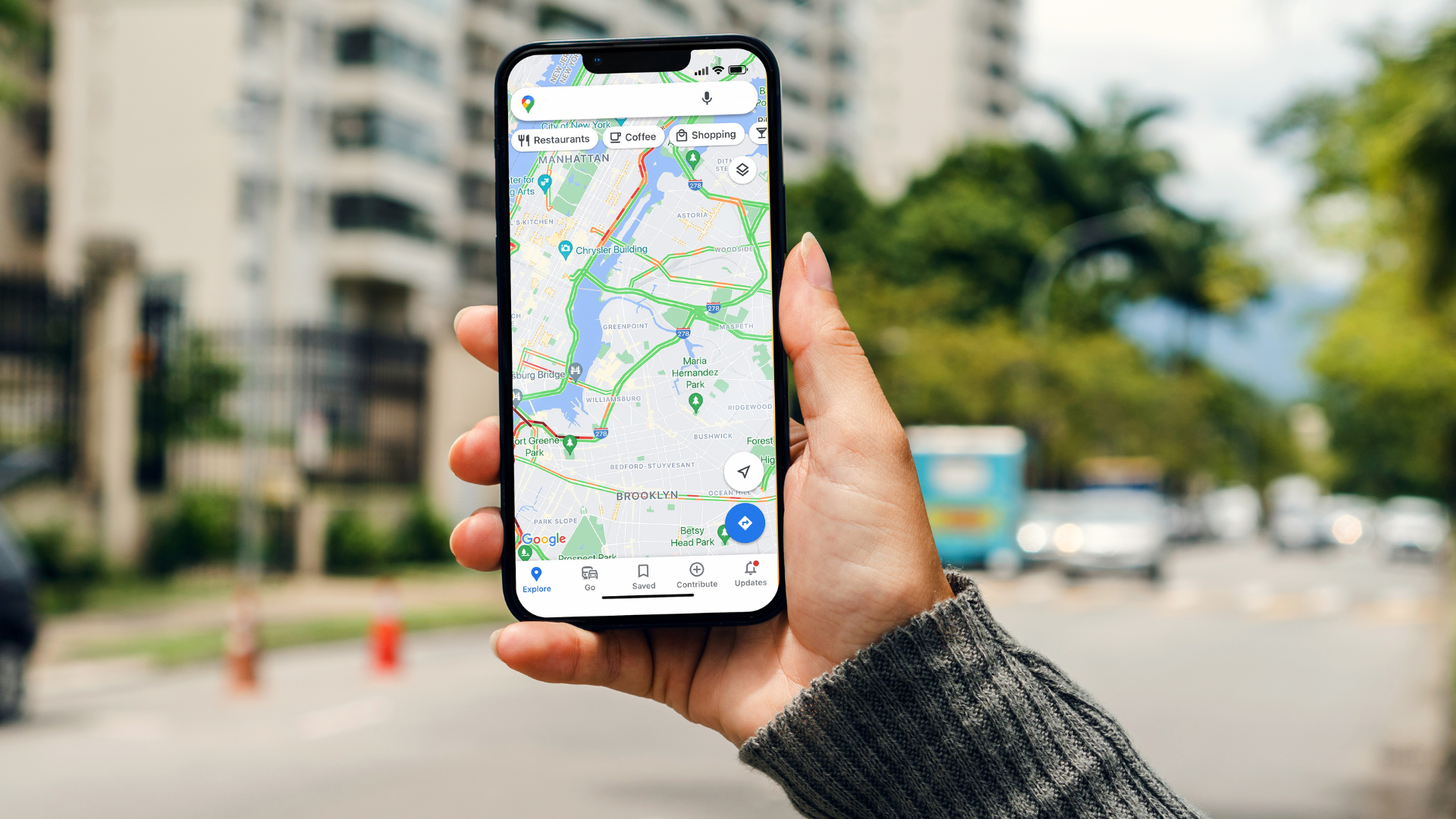
Task: Tap the Explore tab at bottom
Action: pyautogui.click(x=537, y=577)
